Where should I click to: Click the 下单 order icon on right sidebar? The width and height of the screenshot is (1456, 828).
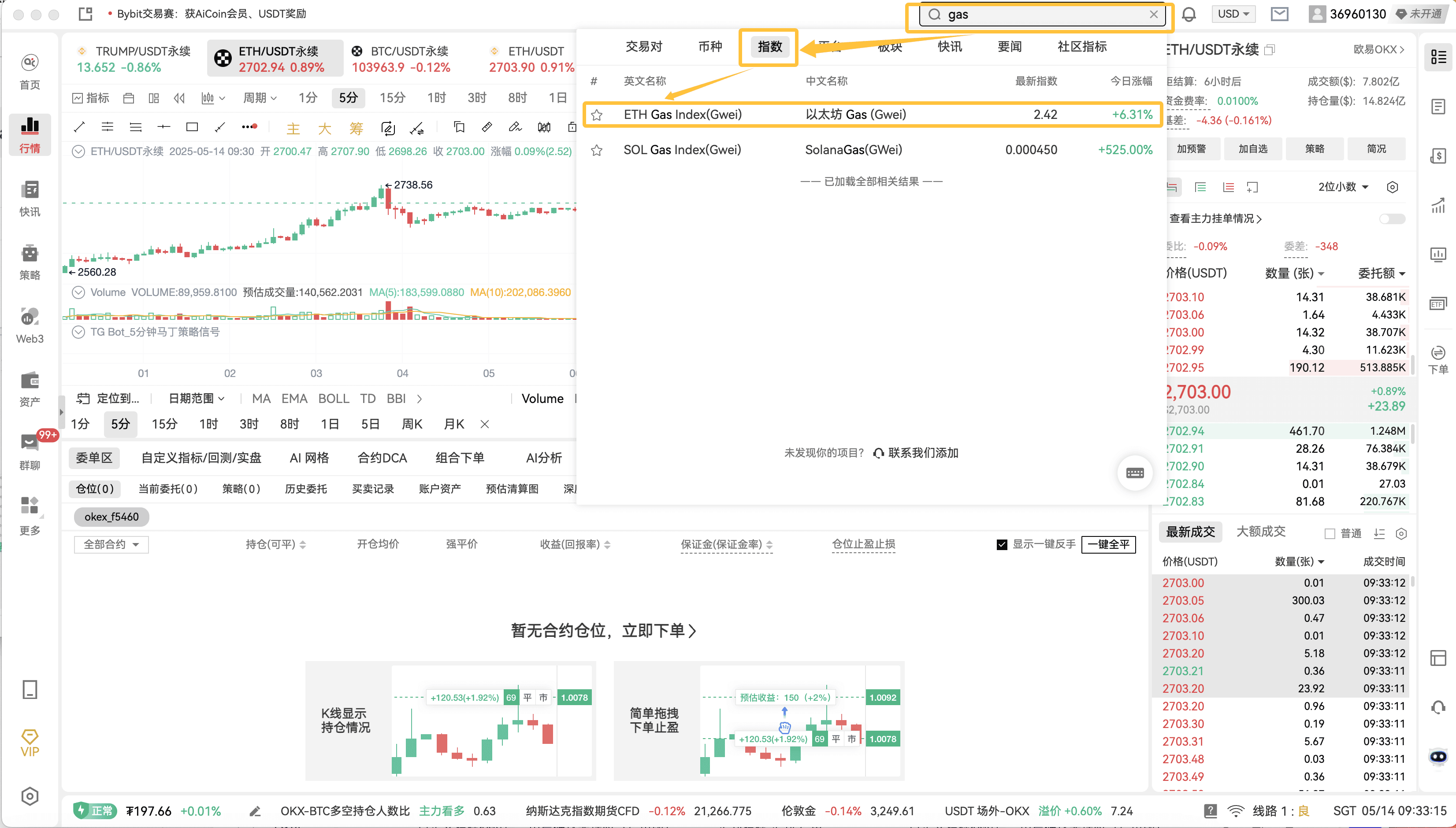[x=1438, y=359]
